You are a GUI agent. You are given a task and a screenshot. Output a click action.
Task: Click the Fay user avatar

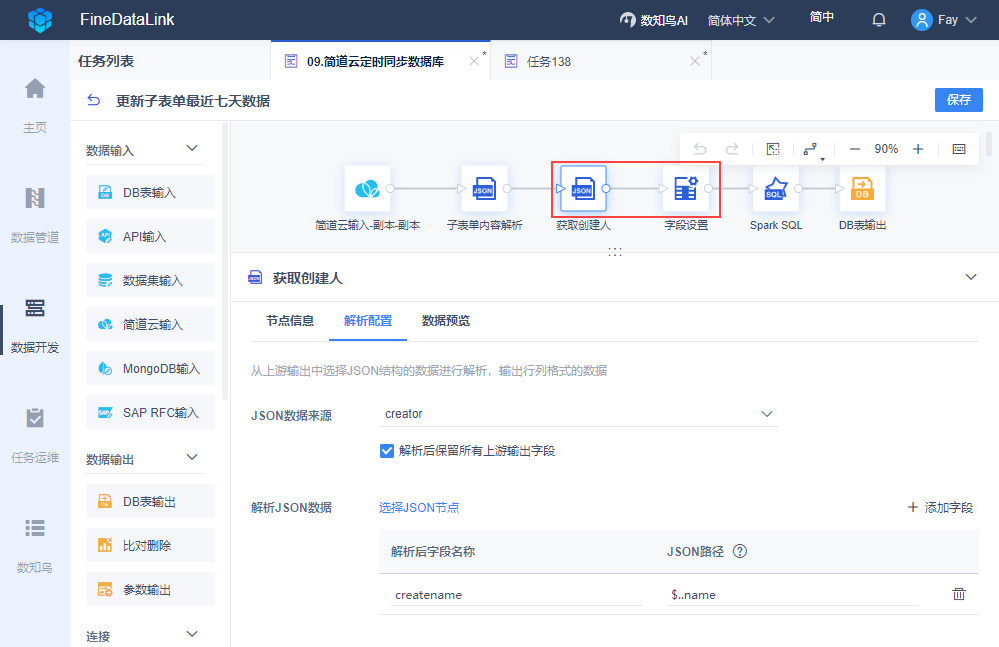click(921, 20)
